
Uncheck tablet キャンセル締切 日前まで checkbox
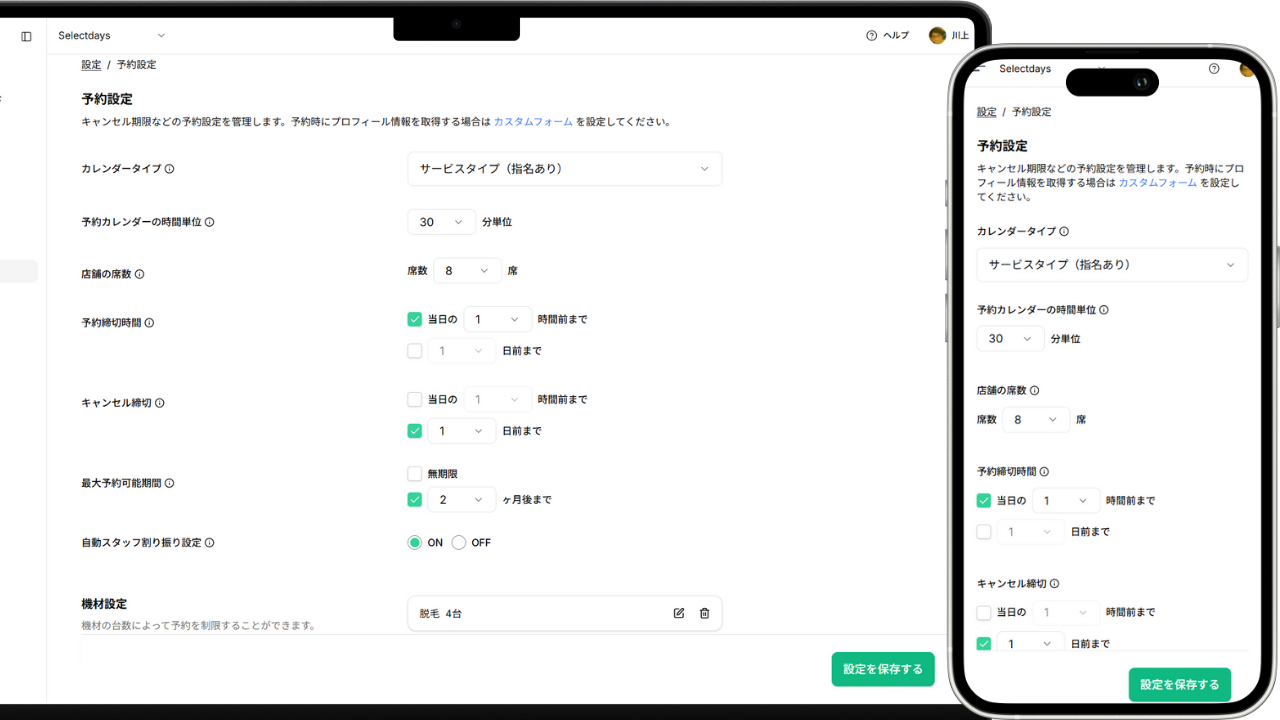415,431
